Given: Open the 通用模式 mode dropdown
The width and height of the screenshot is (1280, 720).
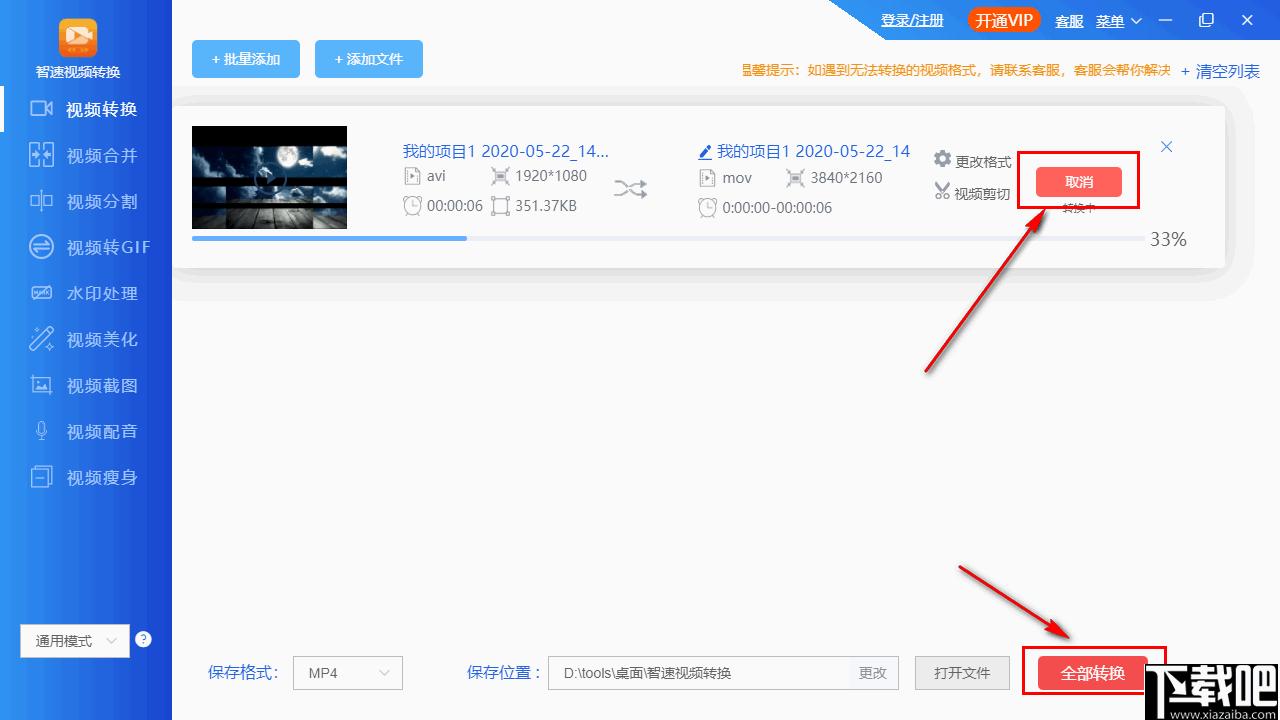Looking at the screenshot, I should (x=75, y=641).
